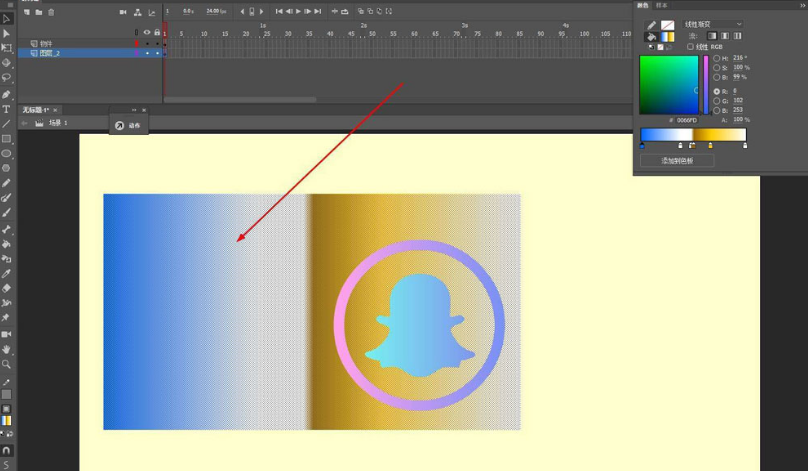The height and width of the screenshot is (471, 808).
Task: Select the blue gradient stop marker
Action: click(642, 146)
